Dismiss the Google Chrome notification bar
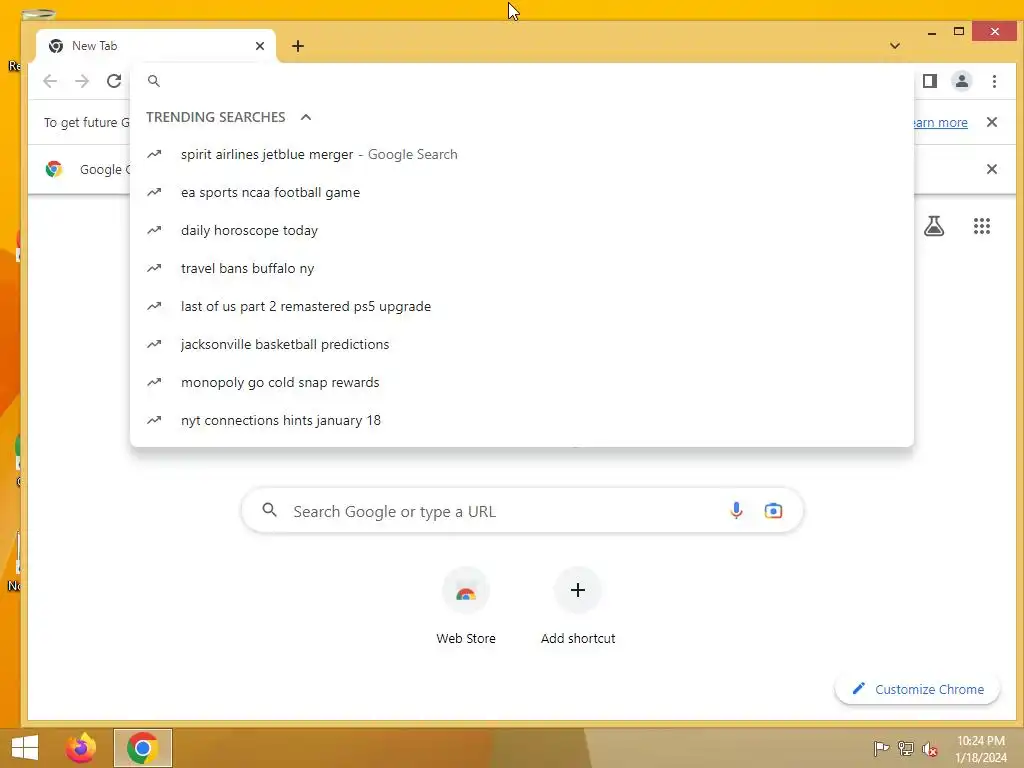This screenshot has width=1024, height=768. point(991,169)
